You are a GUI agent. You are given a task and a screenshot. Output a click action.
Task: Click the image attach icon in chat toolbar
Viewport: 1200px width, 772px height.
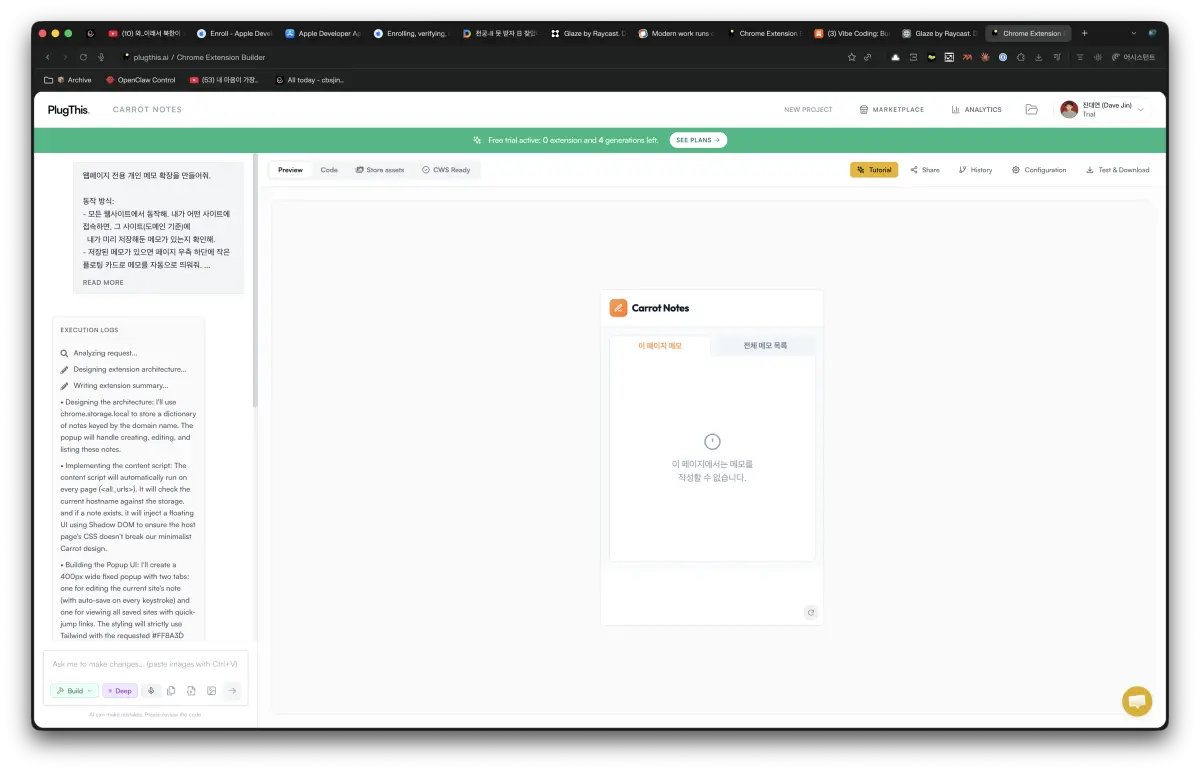click(211, 690)
